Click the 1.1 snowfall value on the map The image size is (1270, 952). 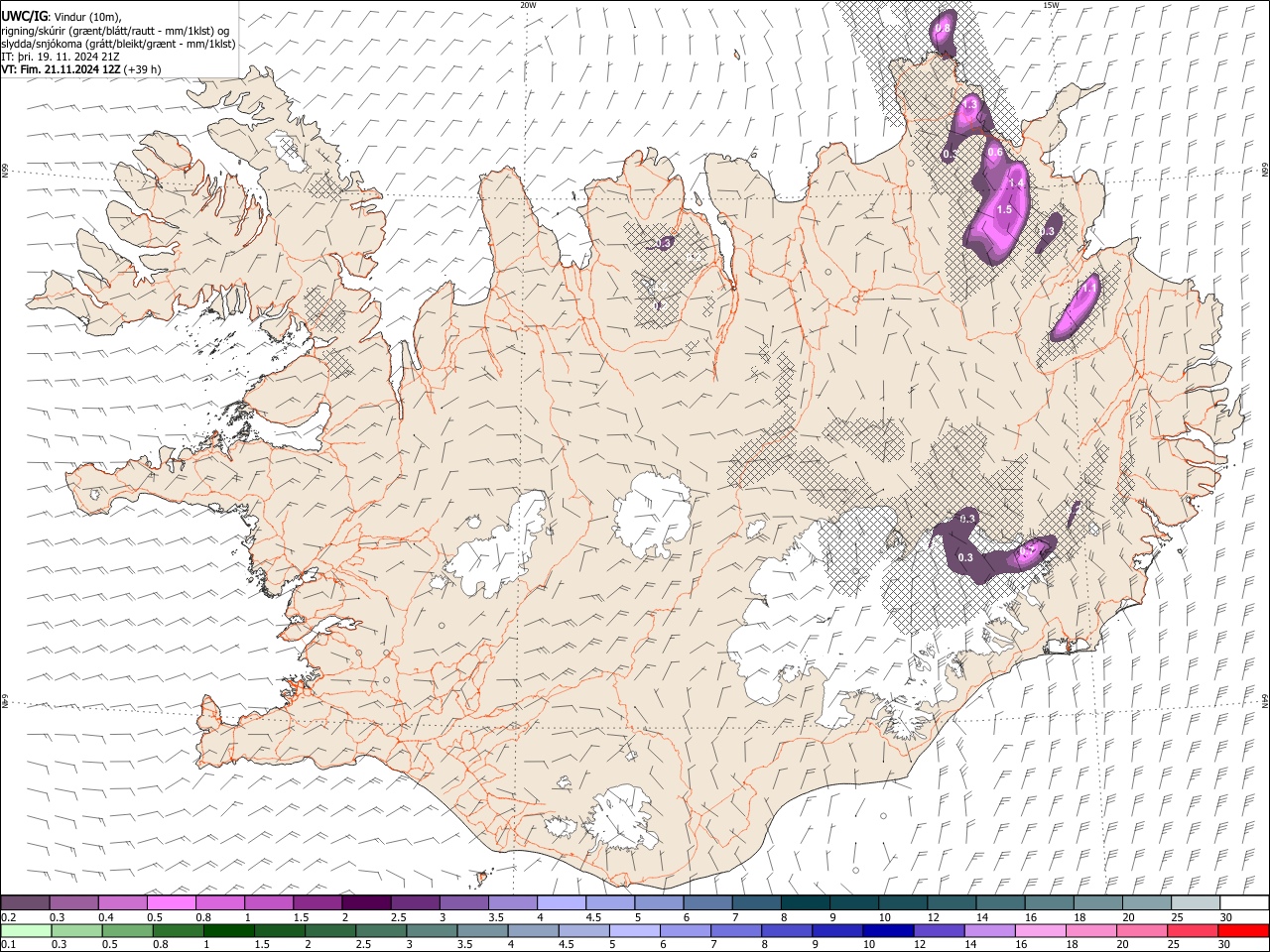(x=1089, y=288)
